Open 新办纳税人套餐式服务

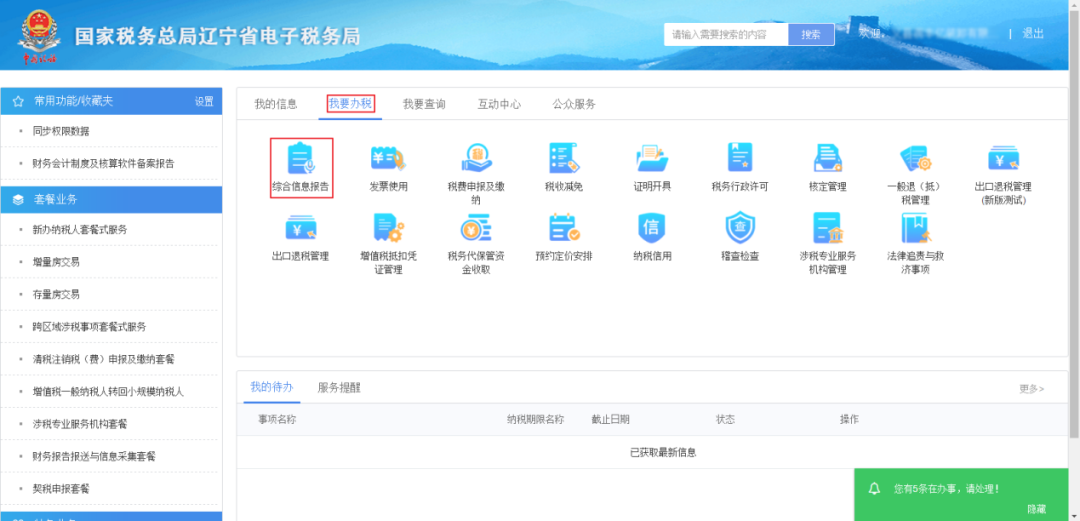pos(79,229)
